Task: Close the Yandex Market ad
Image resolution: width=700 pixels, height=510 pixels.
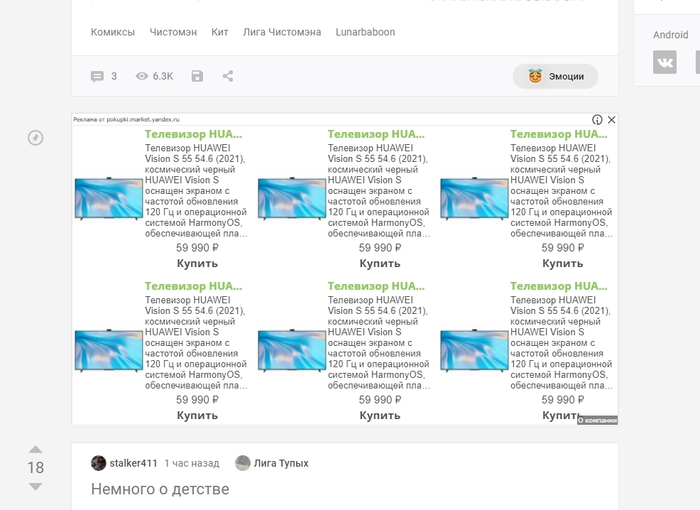Action: [x=611, y=120]
